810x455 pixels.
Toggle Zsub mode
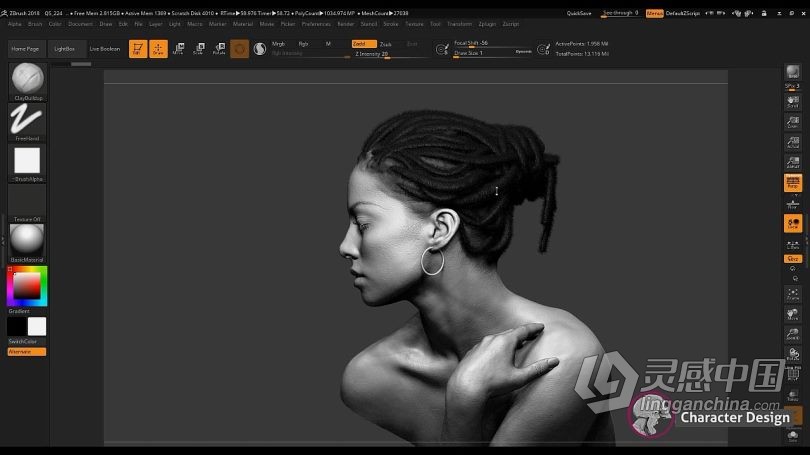[386, 44]
